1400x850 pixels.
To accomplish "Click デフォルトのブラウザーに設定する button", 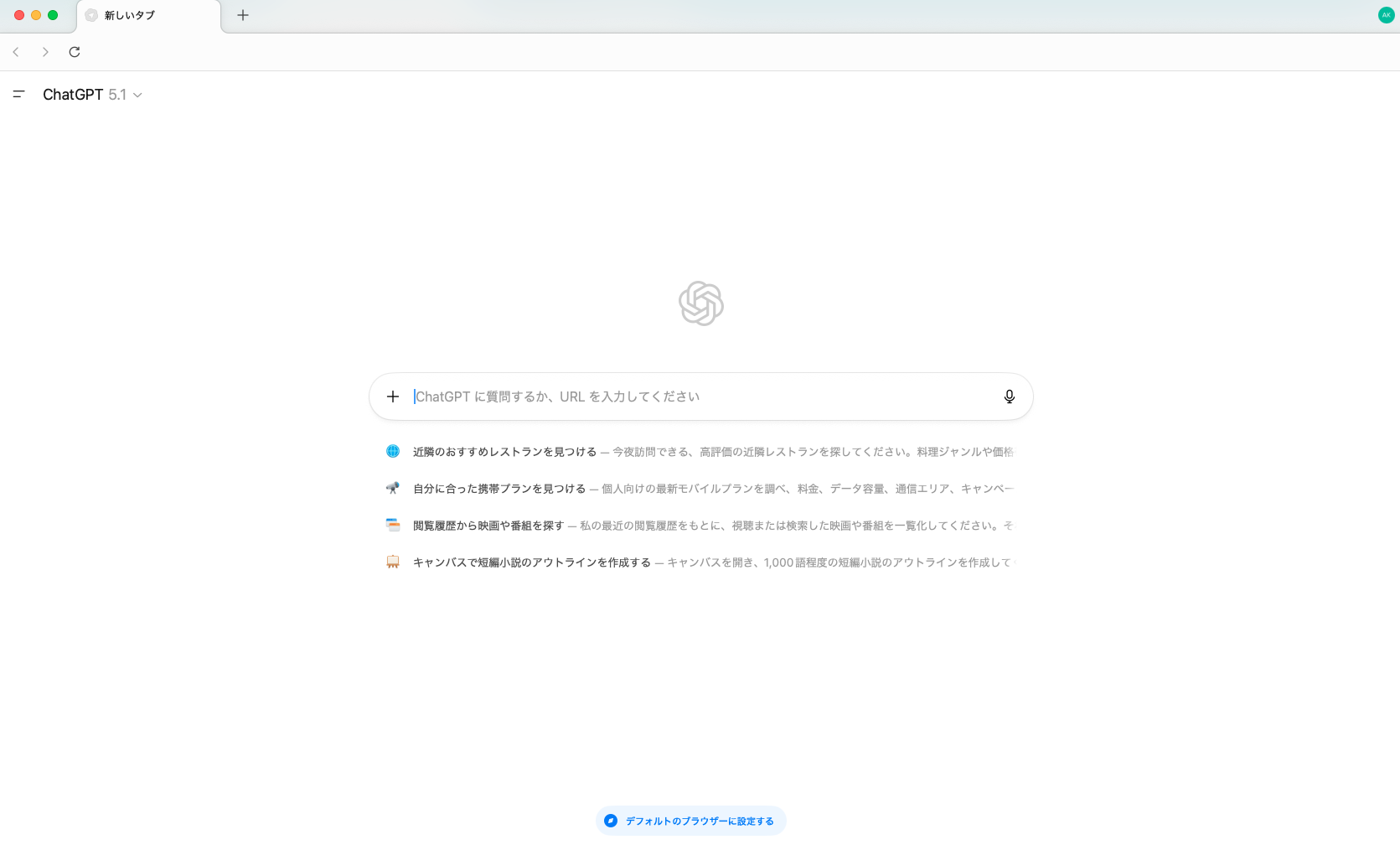I will pyautogui.click(x=691, y=821).
